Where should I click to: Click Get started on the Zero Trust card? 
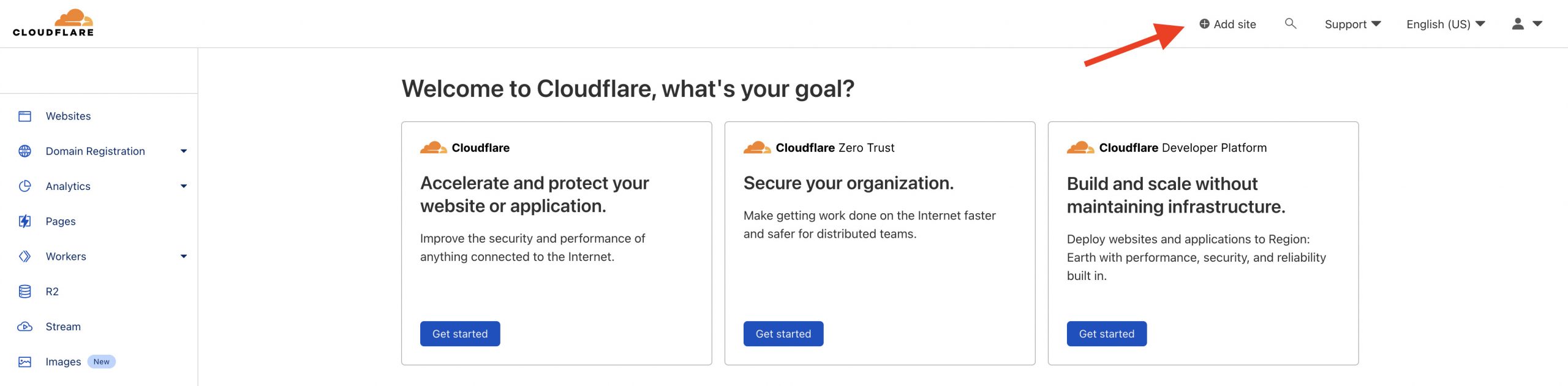tap(783, 333)
